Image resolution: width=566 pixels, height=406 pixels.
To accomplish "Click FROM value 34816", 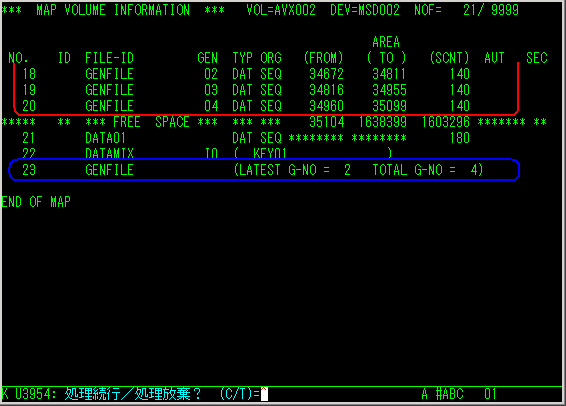I will click(326, 90).
